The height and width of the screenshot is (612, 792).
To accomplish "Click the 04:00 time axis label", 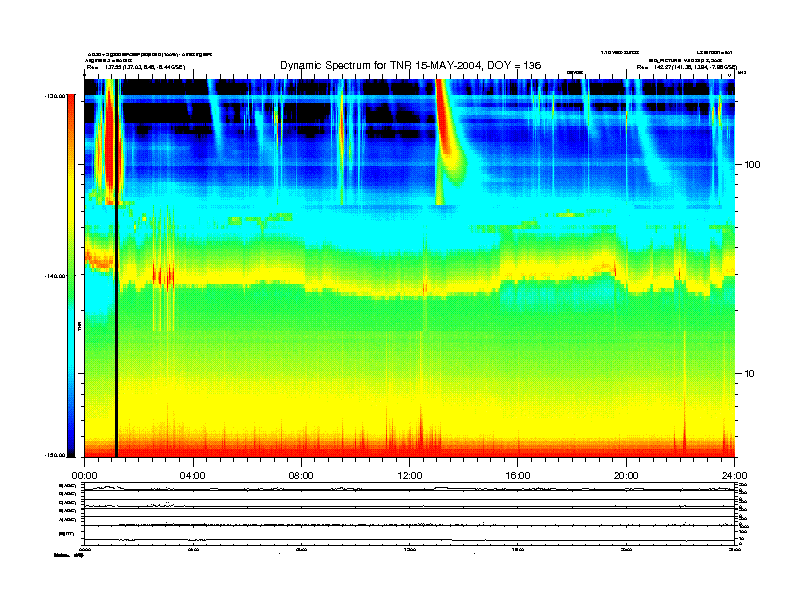I will click(x=193, y=476).
